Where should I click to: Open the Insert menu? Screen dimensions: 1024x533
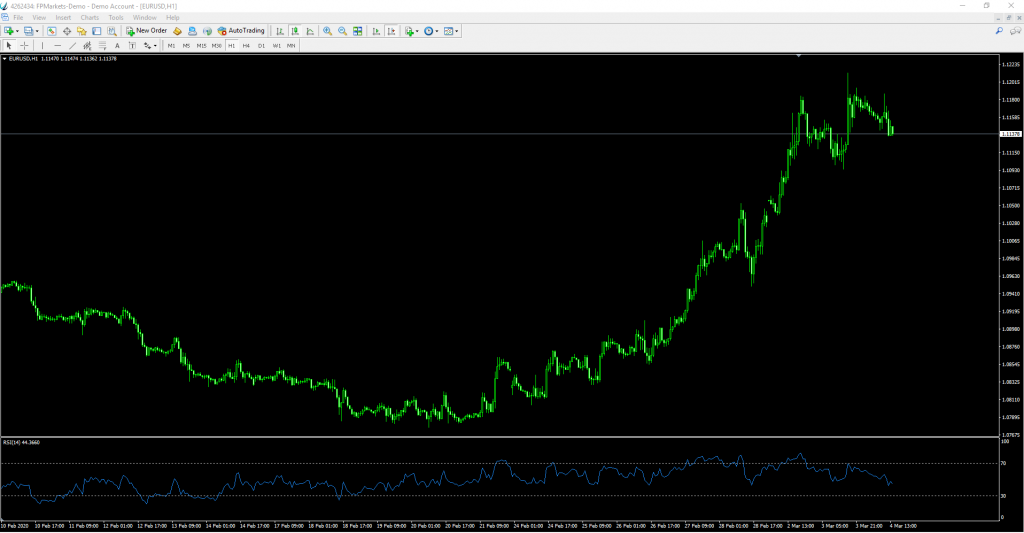(63, 17)
